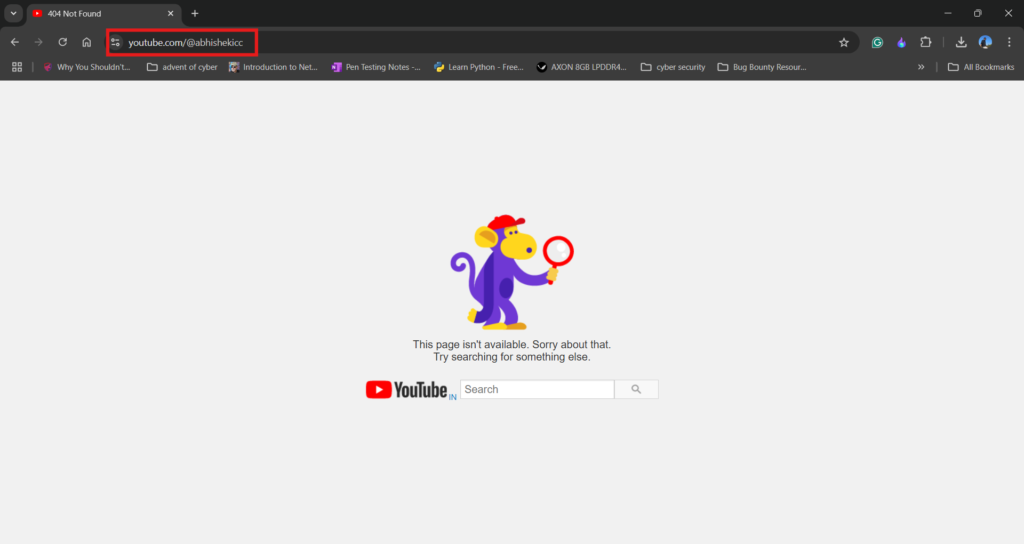Click the forward navigation arrow
This screenshot has height=544, width=1024.
tap(39, 42)
